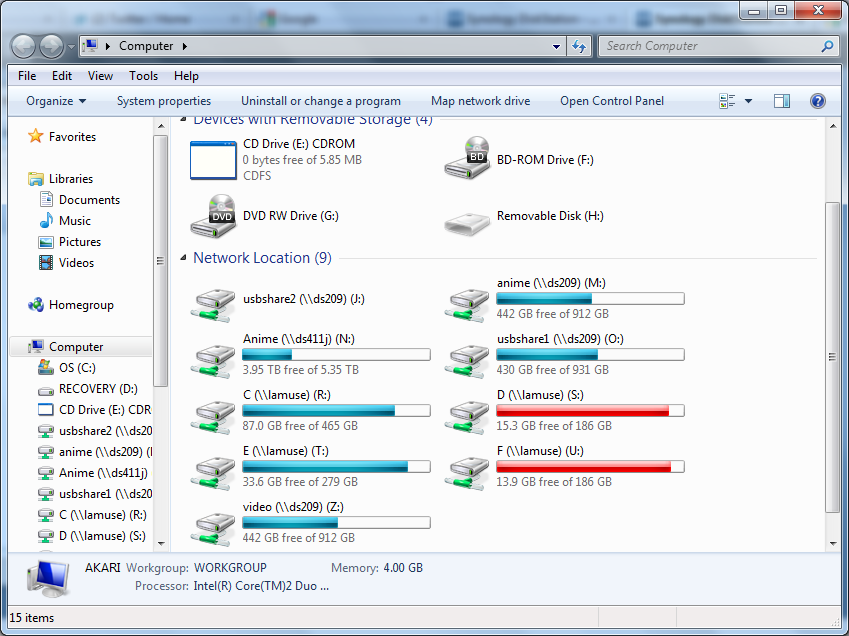Select the BD-ROM Drive (F:) icon
This screenshot has width=849, height=636.
(x=467, y=158)
